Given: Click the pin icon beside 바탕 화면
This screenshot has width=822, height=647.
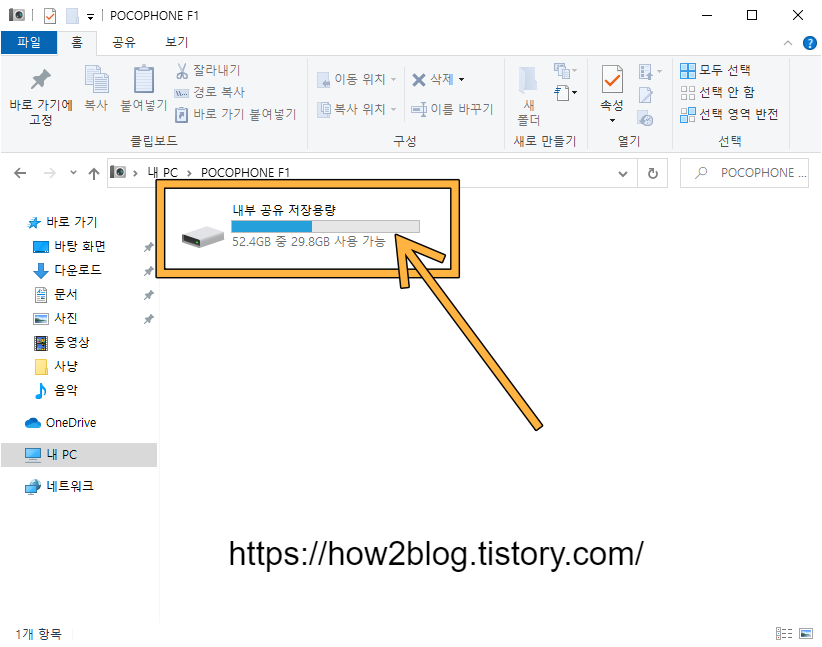Looking at the screenshot, I should point(149,246).
